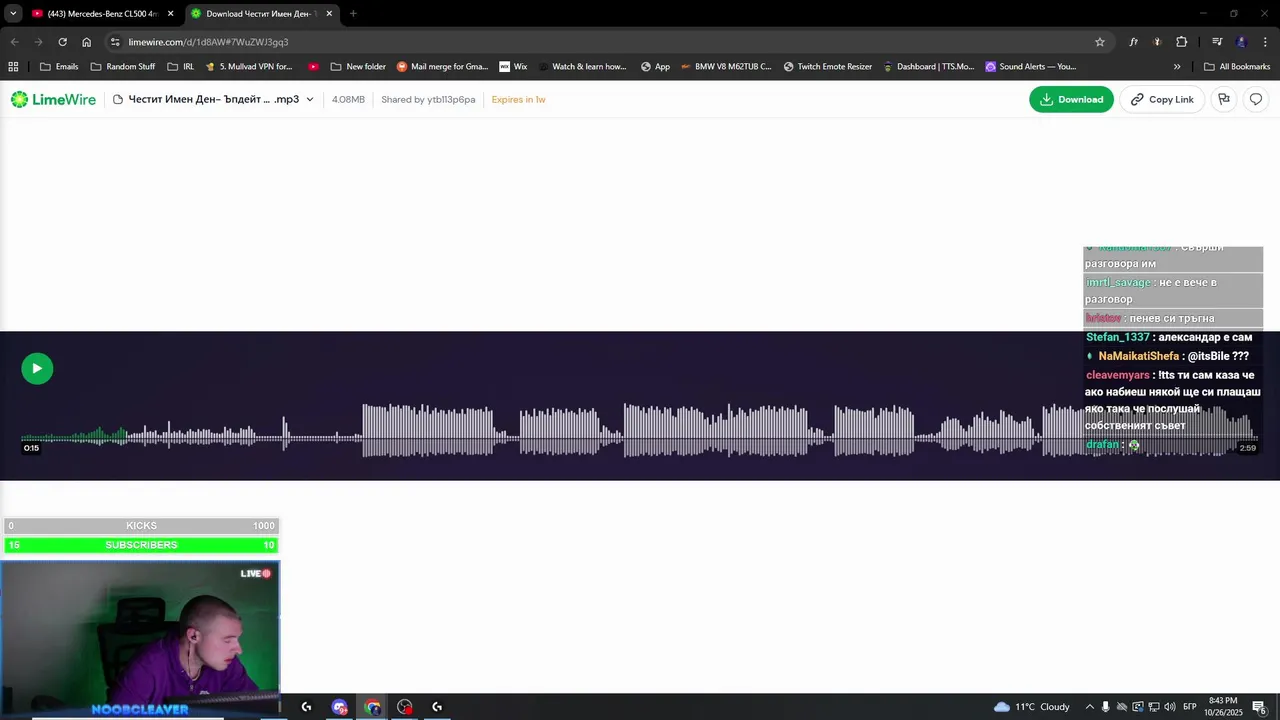This screenshot has height=720, width=1280.
Task: Click the NaMaikatiShefa chat username
Action: click(1139, 356)
